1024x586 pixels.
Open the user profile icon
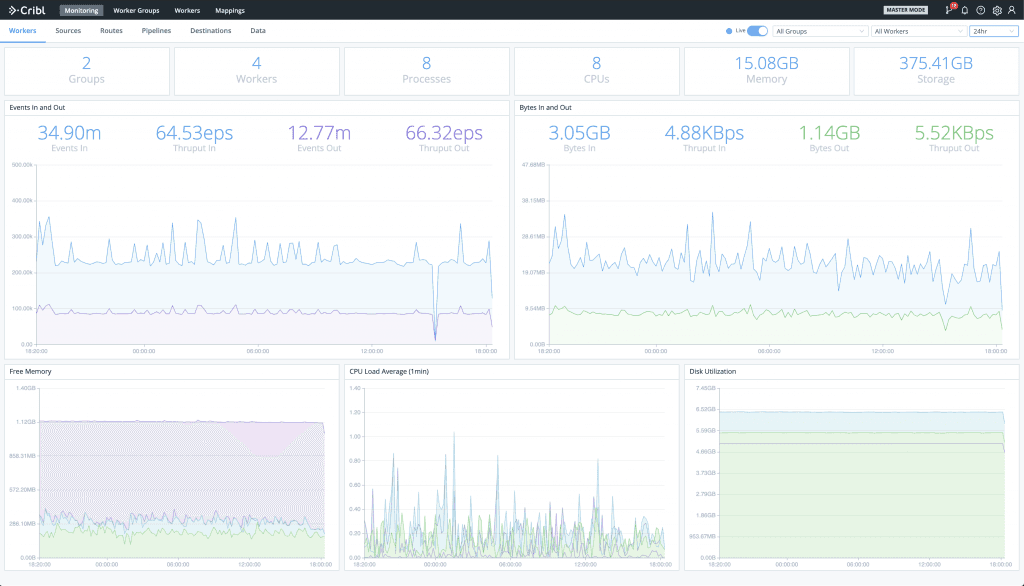pyautogui.click(x=1013, y=10)
